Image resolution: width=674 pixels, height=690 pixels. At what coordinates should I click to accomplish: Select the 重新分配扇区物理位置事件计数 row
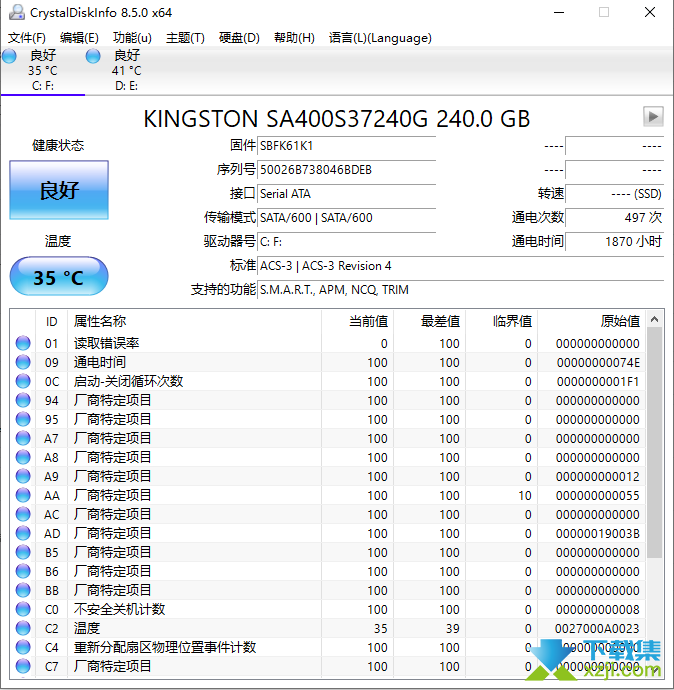coord(328,647)
